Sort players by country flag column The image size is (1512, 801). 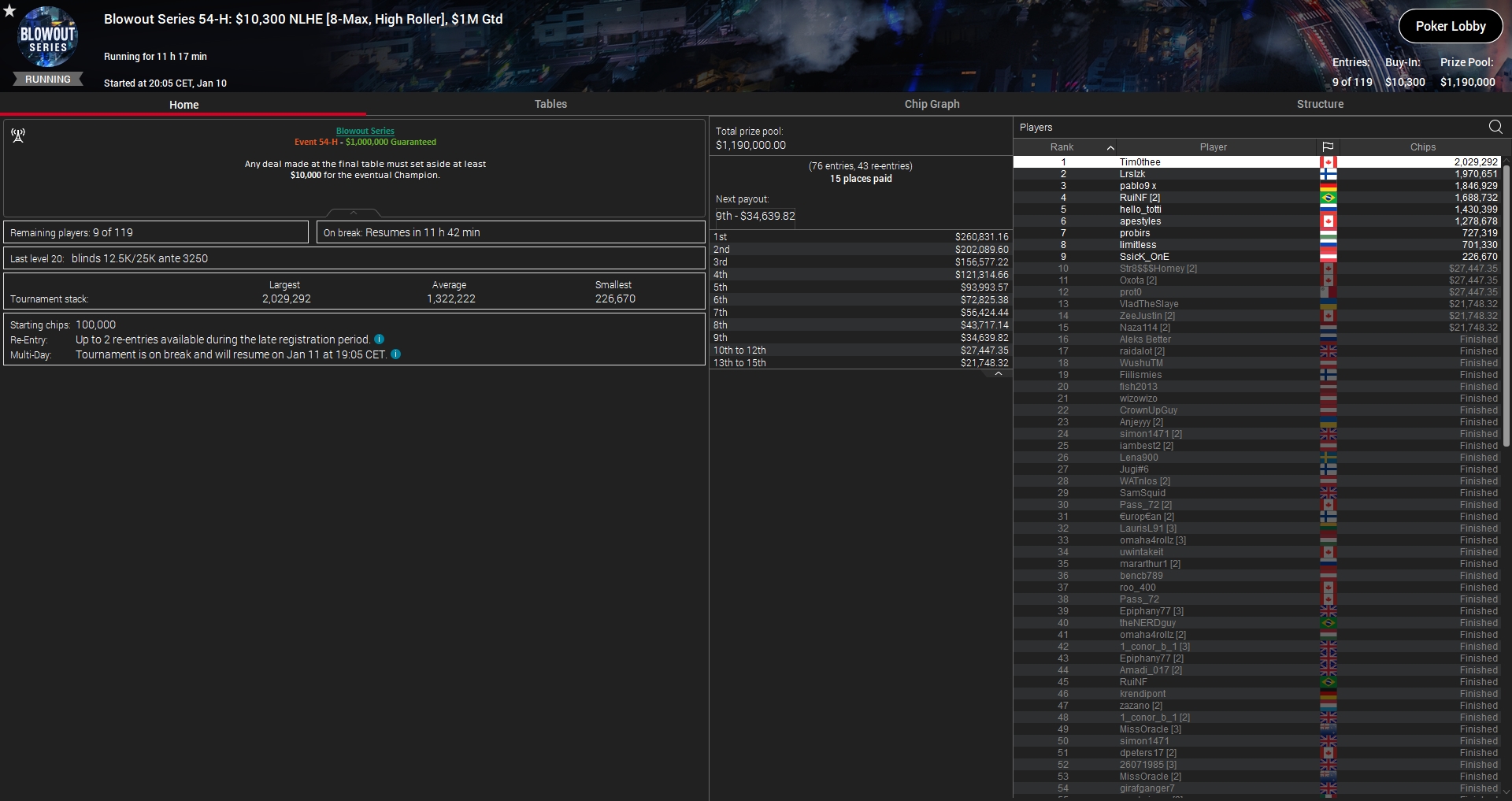pyautogui.click(x=1328, y=147)
